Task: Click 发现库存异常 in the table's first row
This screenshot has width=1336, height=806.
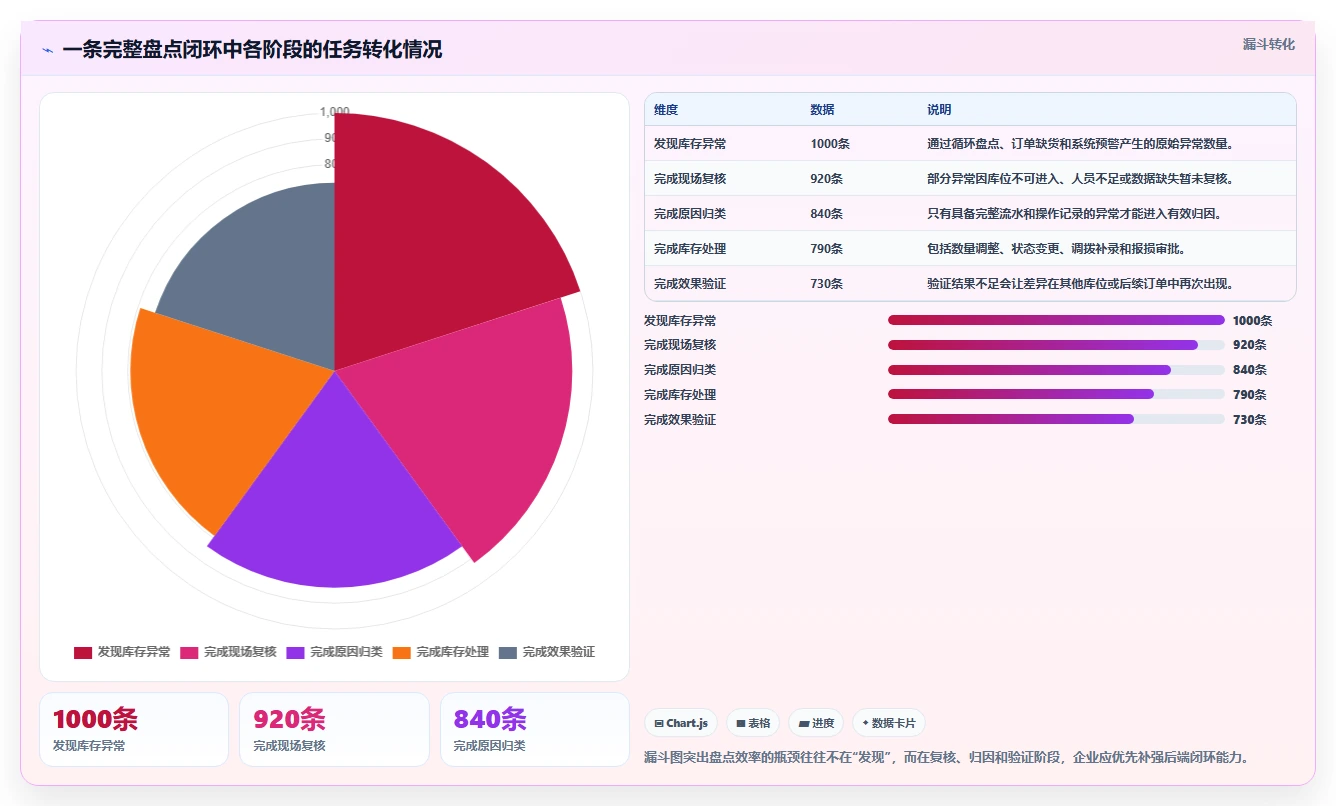Action: tap(690, 144)
